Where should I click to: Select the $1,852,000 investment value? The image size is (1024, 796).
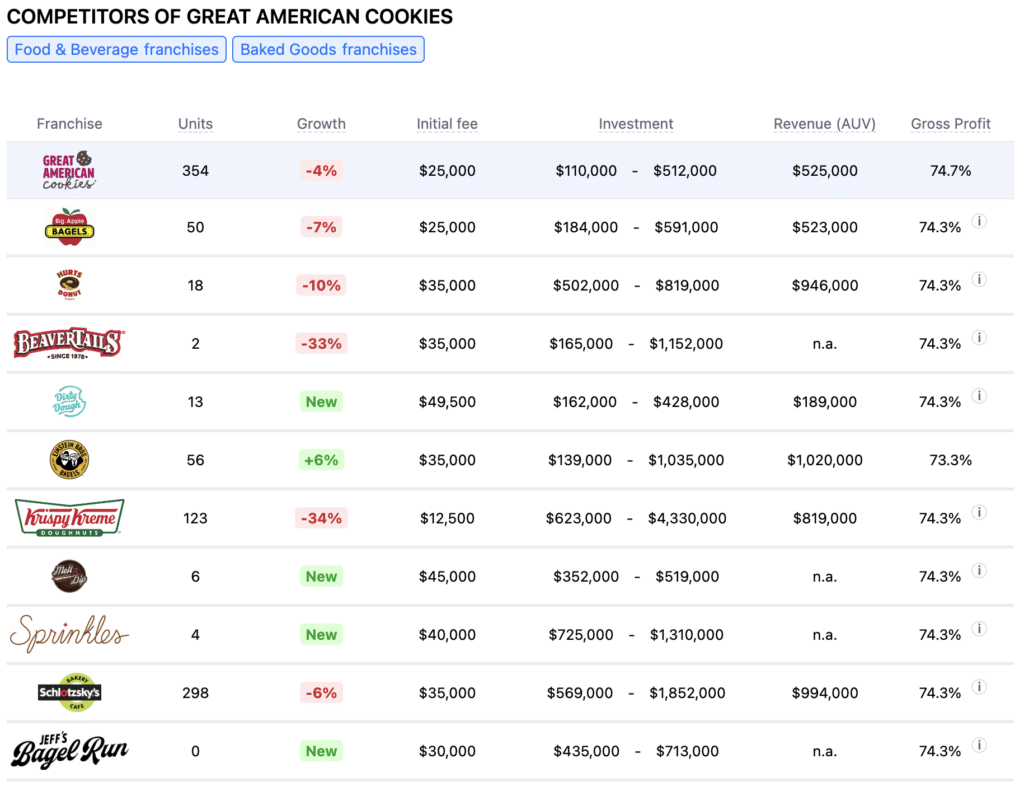click(687, 692)
